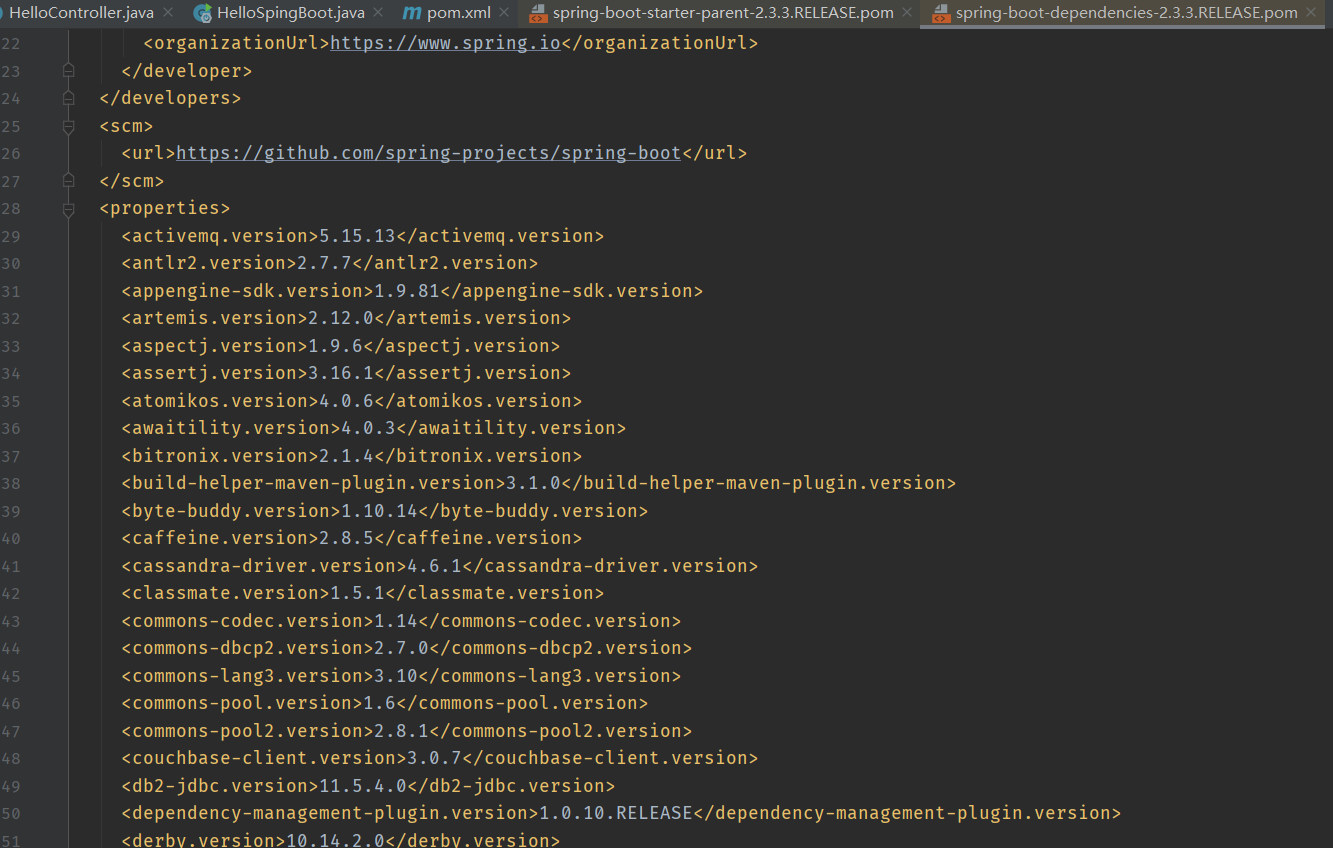The width and height of the screenshot is (1333, 848).
Task: Close the spring-boot-dependencies pom tab
Action: click(1311, 13)
